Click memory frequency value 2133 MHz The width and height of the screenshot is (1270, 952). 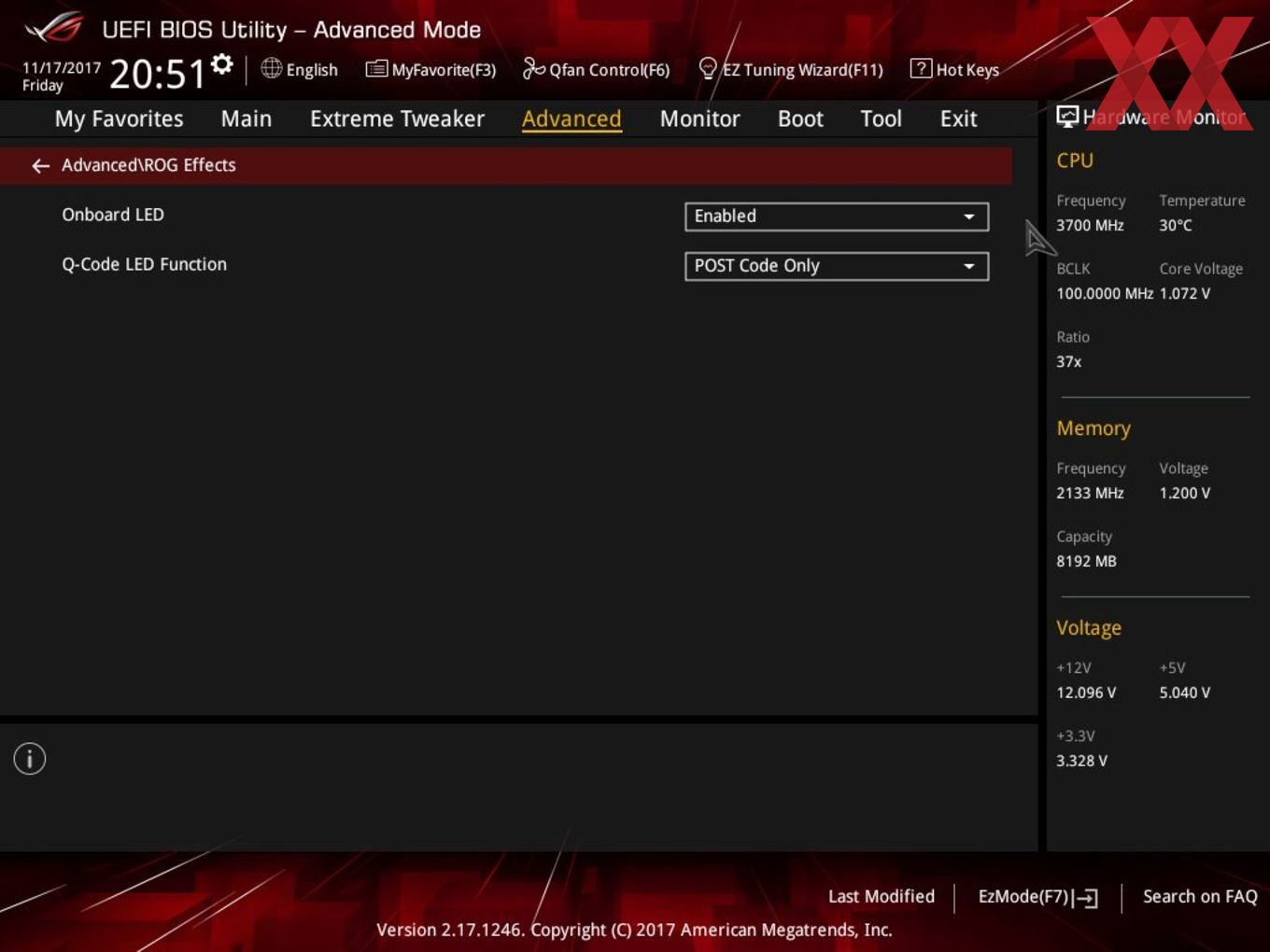coord(1090,493)
